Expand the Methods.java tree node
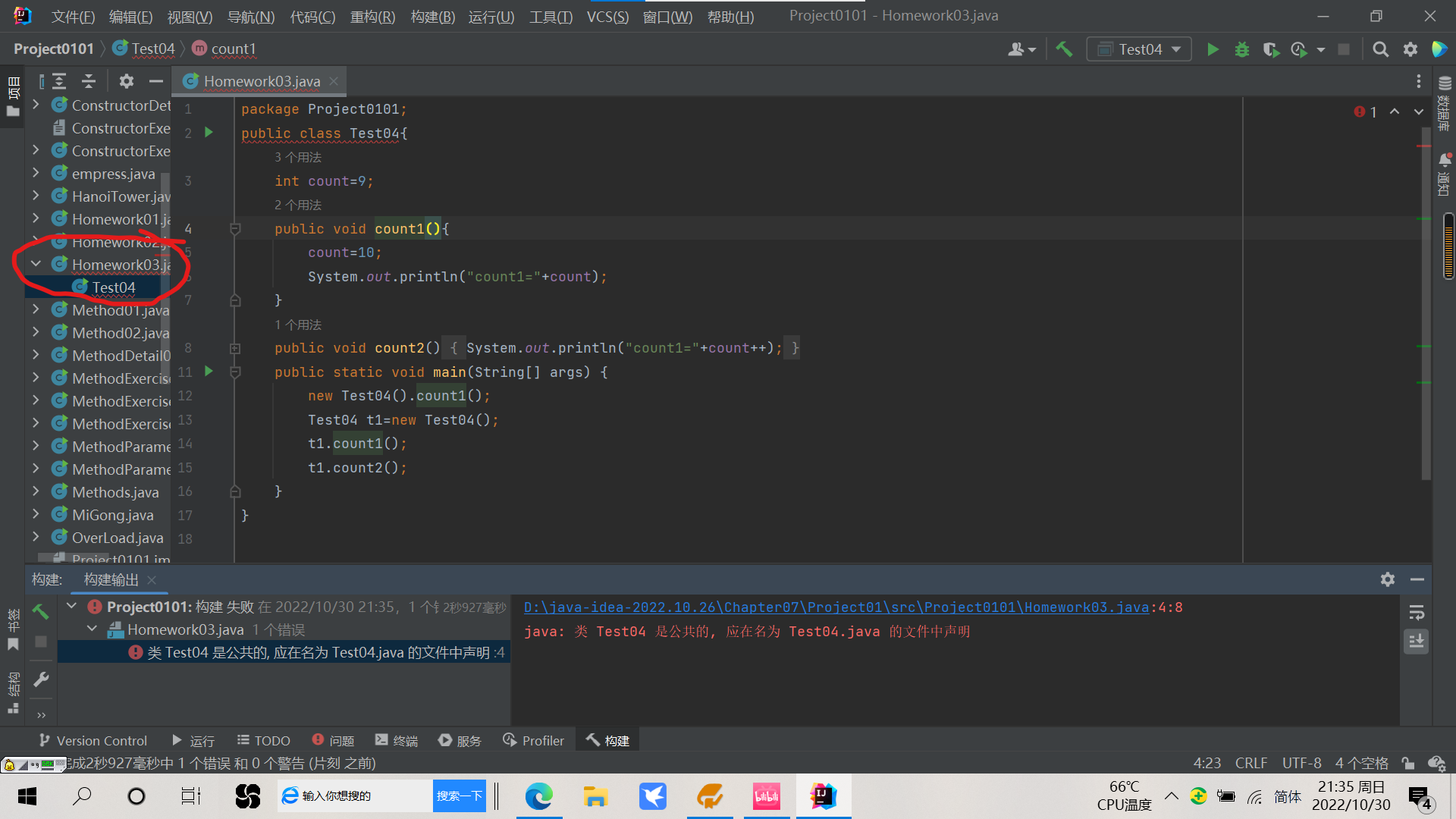This screenshot has width=1456, height=819. pos(36,491)
